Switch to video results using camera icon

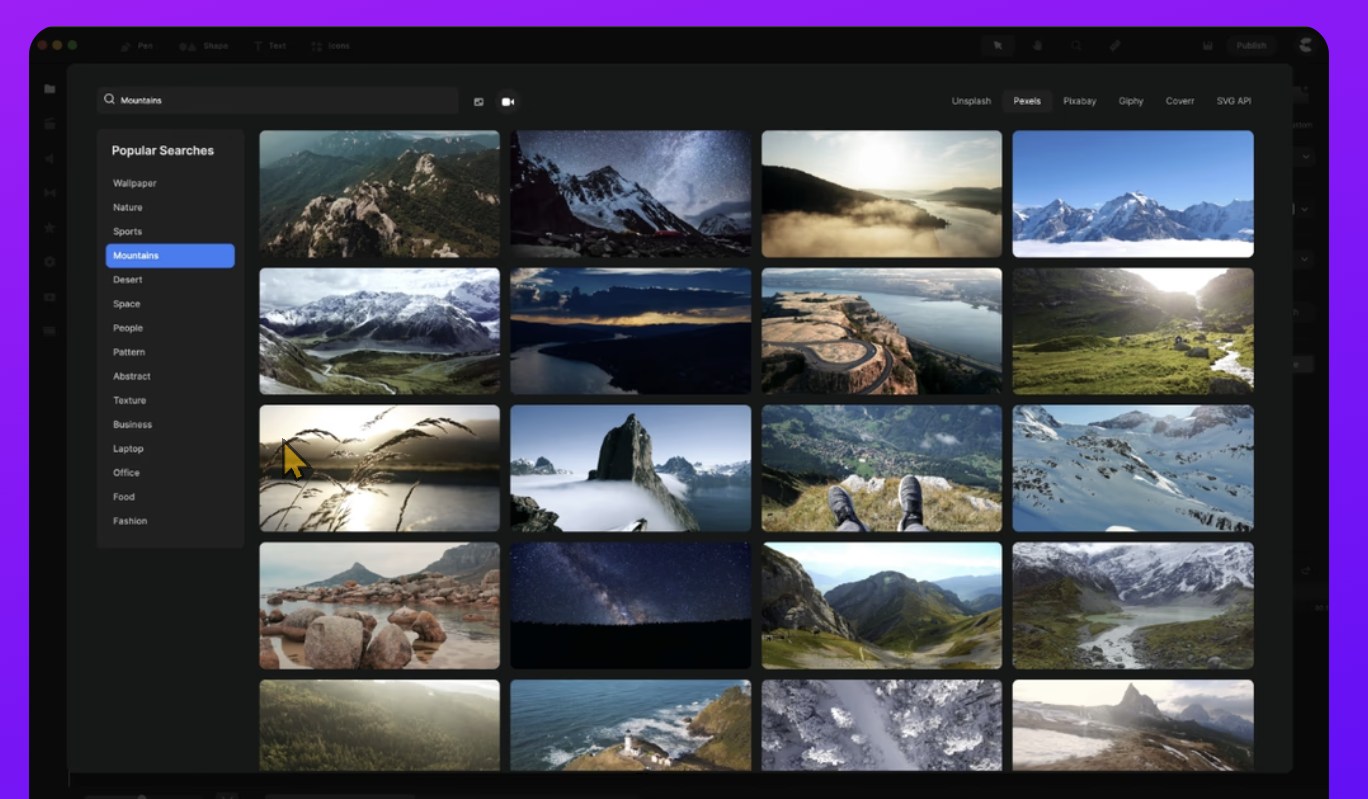[508, 101]
